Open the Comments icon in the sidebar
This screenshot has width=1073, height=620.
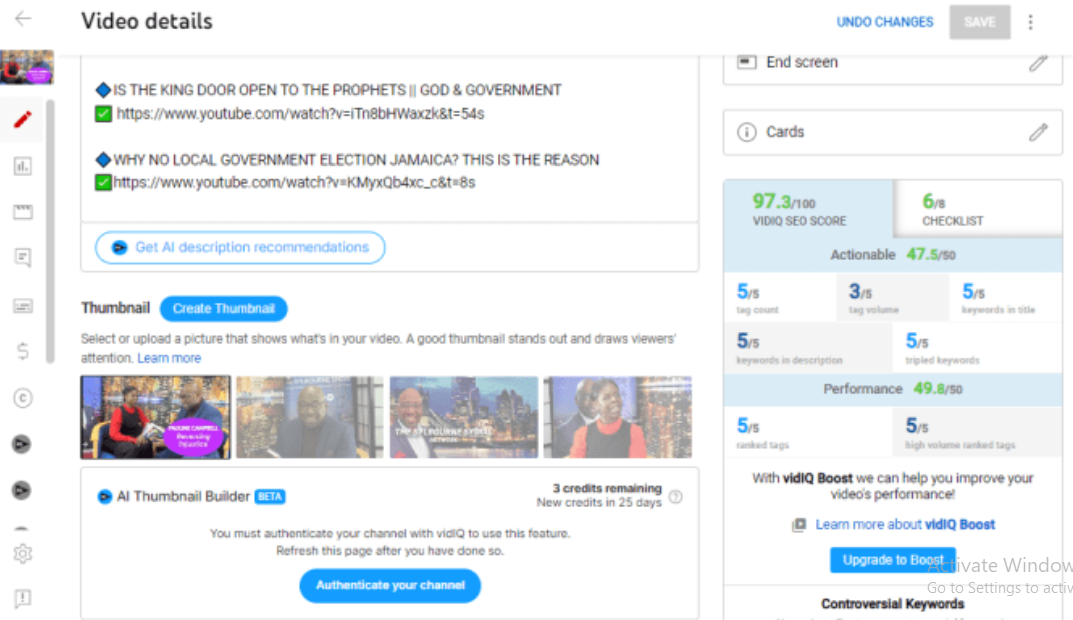point(23,258)
